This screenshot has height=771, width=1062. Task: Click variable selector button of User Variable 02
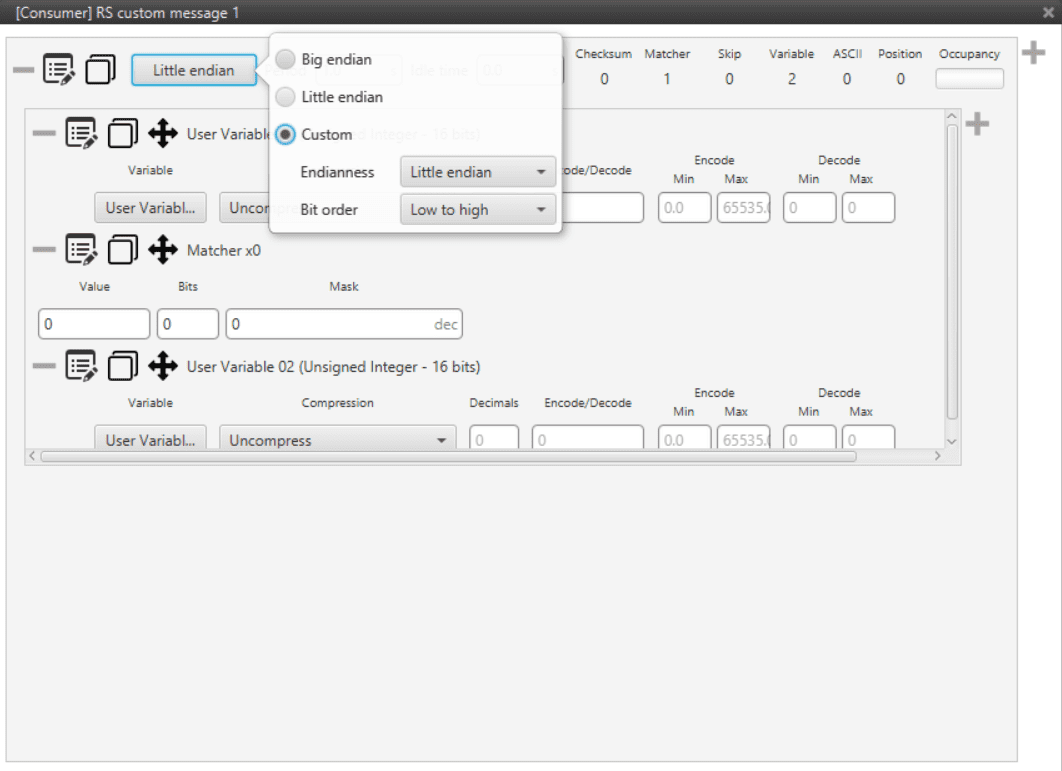(x=150, y=440)
